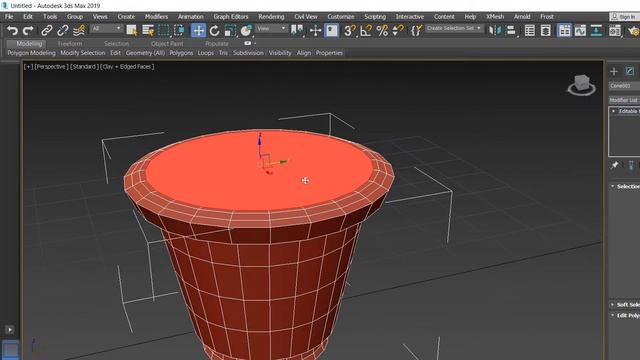
Task: Bind to Space Warp tool
Action: click(x=79, y=31)
